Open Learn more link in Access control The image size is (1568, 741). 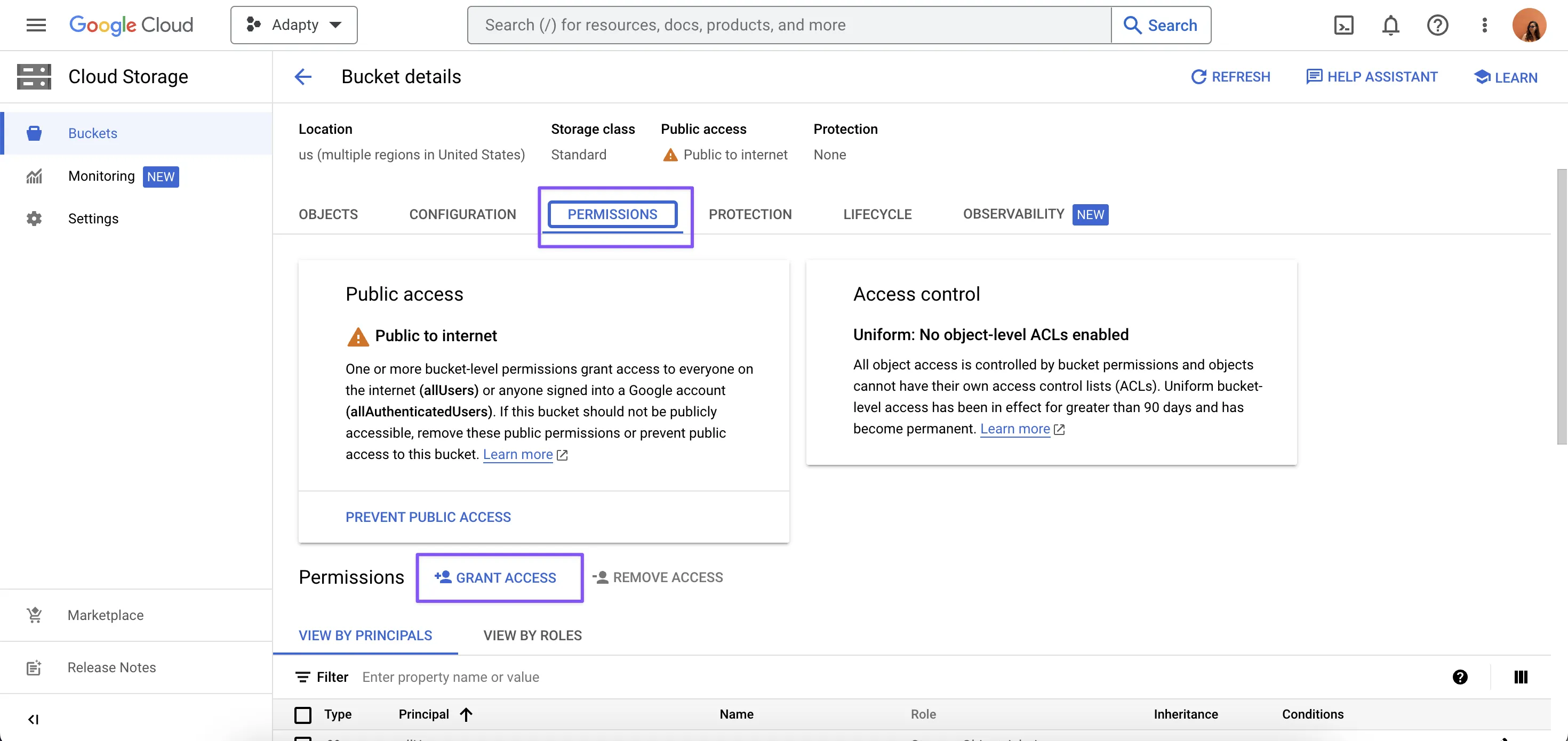click(x=1015, y=429)
